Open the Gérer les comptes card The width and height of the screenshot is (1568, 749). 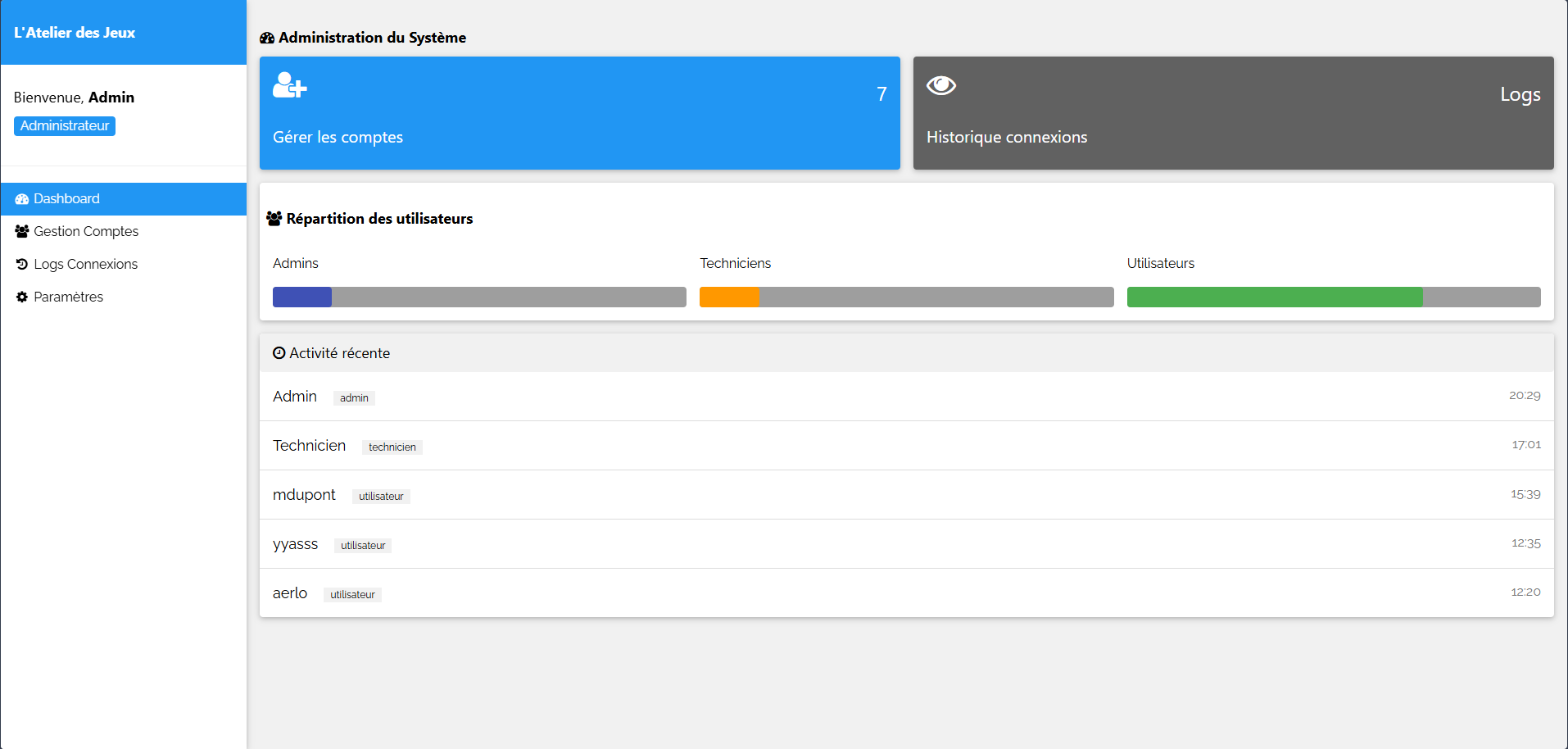(x=580, y=113)
